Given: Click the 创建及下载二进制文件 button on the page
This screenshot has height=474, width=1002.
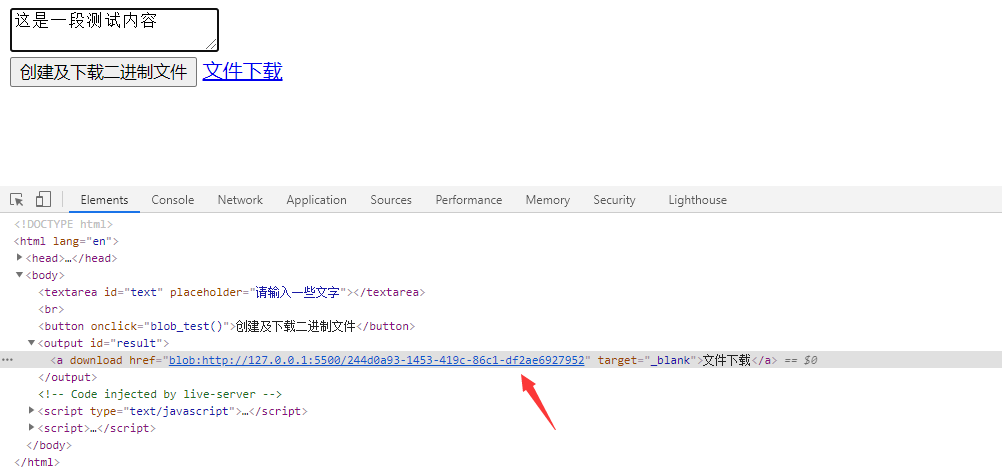Looking at the screenshot, I should (x=104, y=72).
